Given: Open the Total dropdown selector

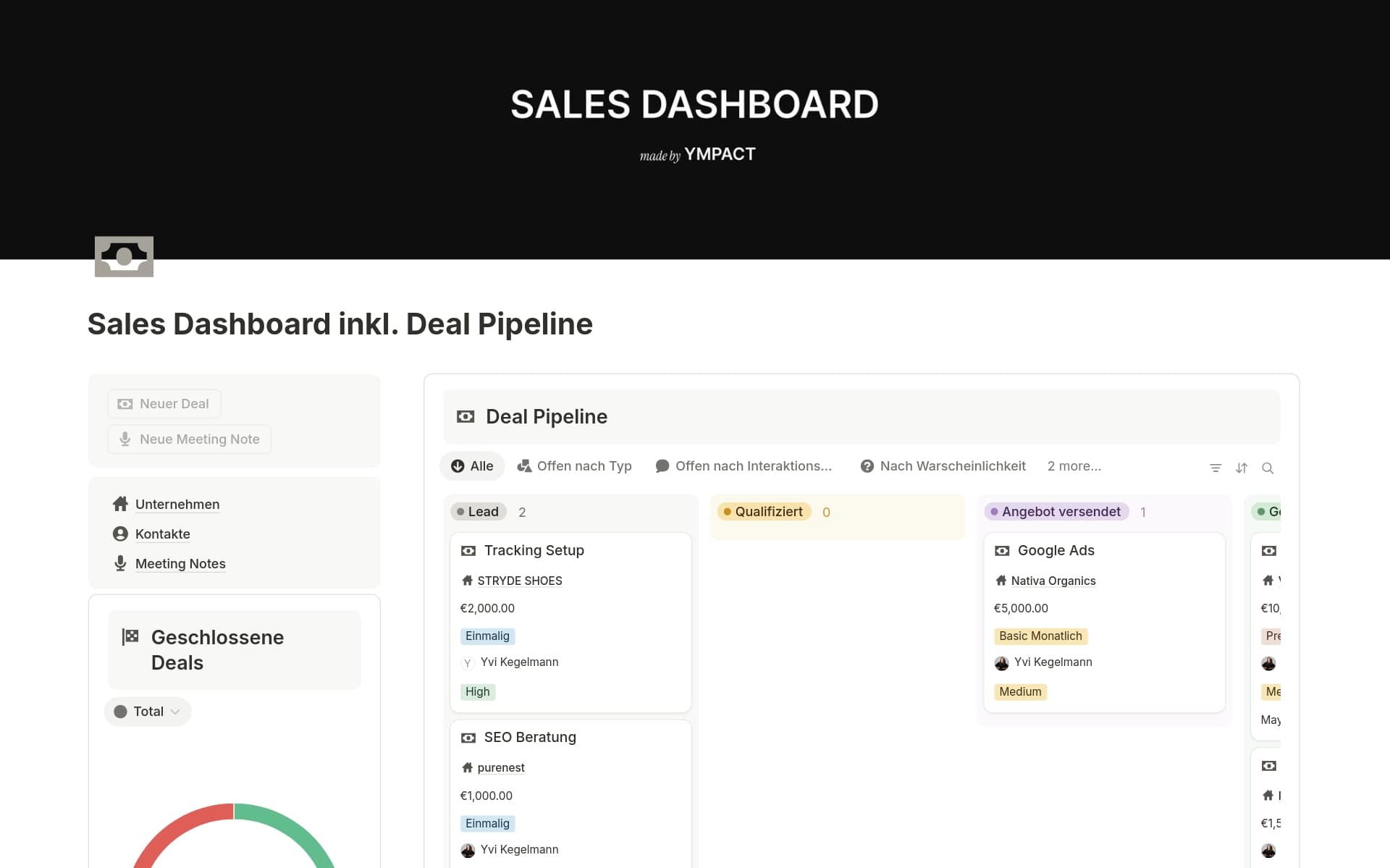Looking at the screenshot, I should (148, 712).
